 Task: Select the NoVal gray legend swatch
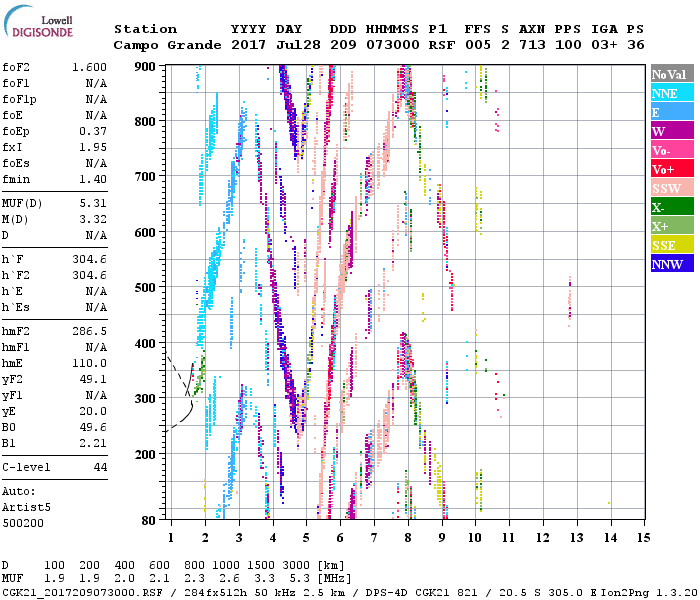672,74
